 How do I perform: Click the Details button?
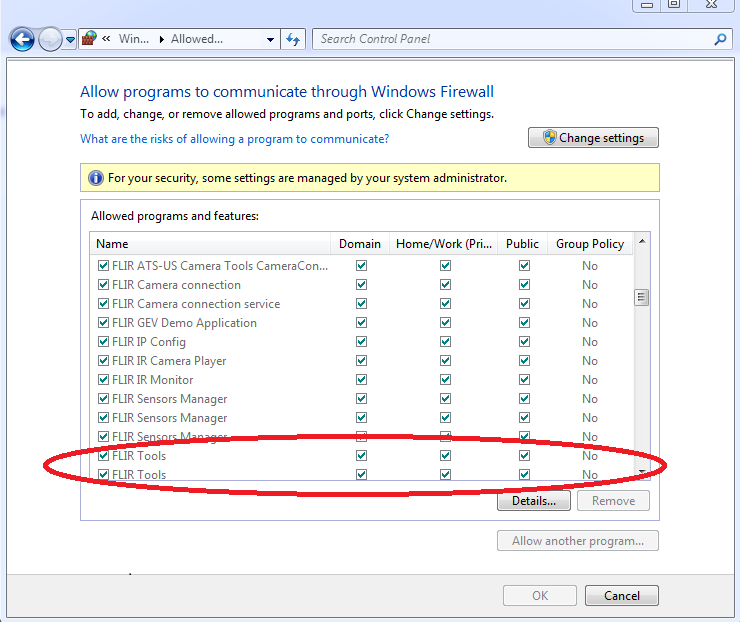tap(533, 500)
